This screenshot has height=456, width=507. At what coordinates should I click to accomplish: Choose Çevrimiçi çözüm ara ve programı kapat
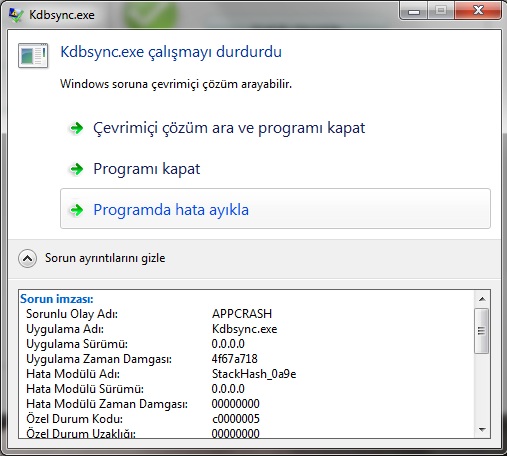[x=229, y=128]
